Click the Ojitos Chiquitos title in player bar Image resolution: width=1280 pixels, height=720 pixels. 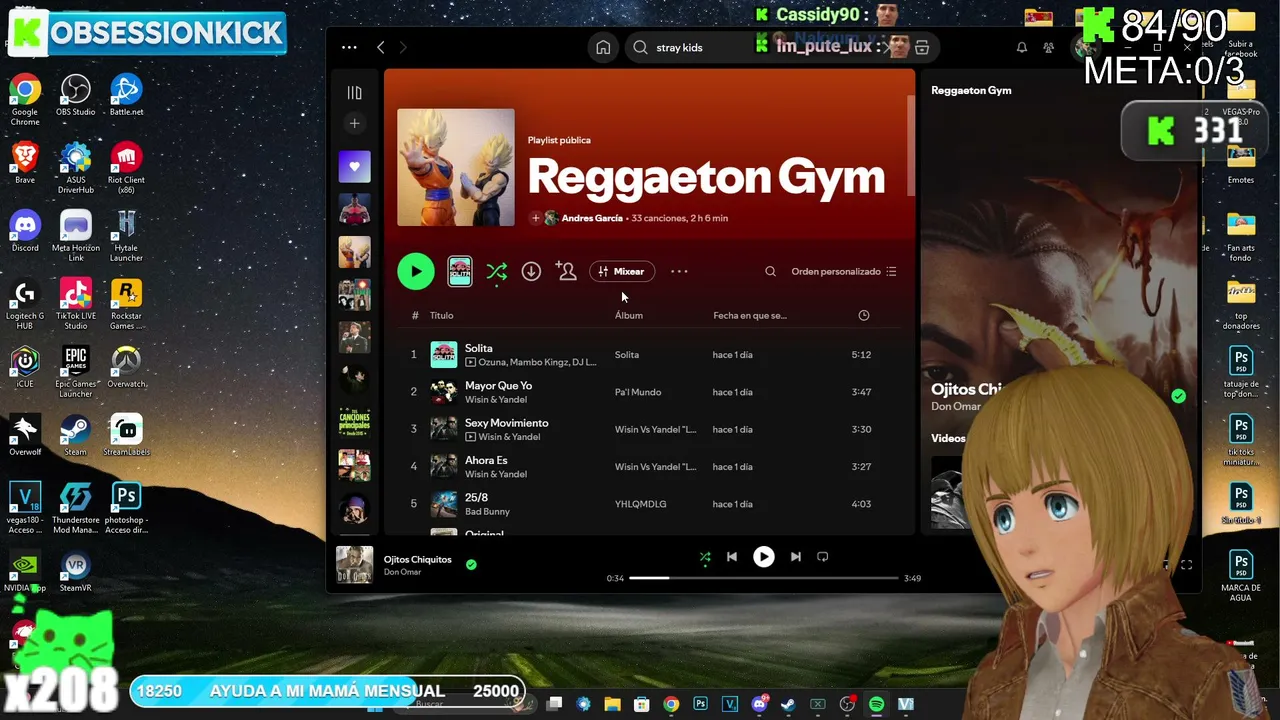tap(418, 559)
